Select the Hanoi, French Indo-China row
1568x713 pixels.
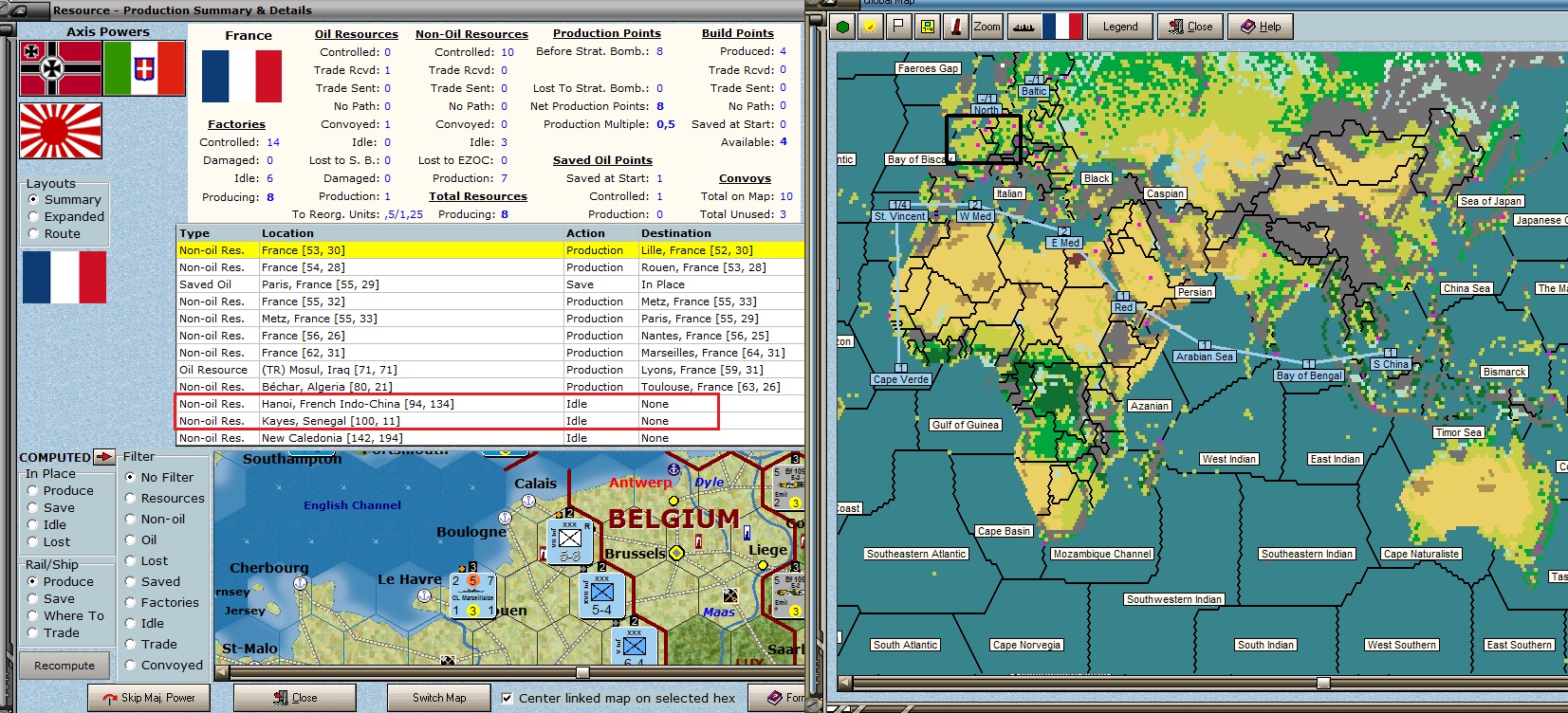tap(490, 404)
